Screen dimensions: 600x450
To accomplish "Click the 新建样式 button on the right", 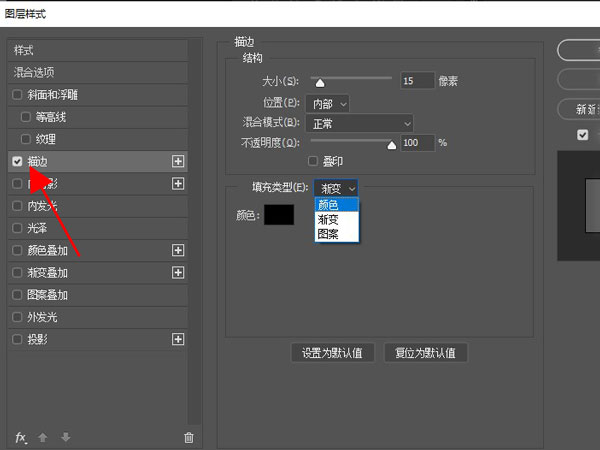I will 579,109.
